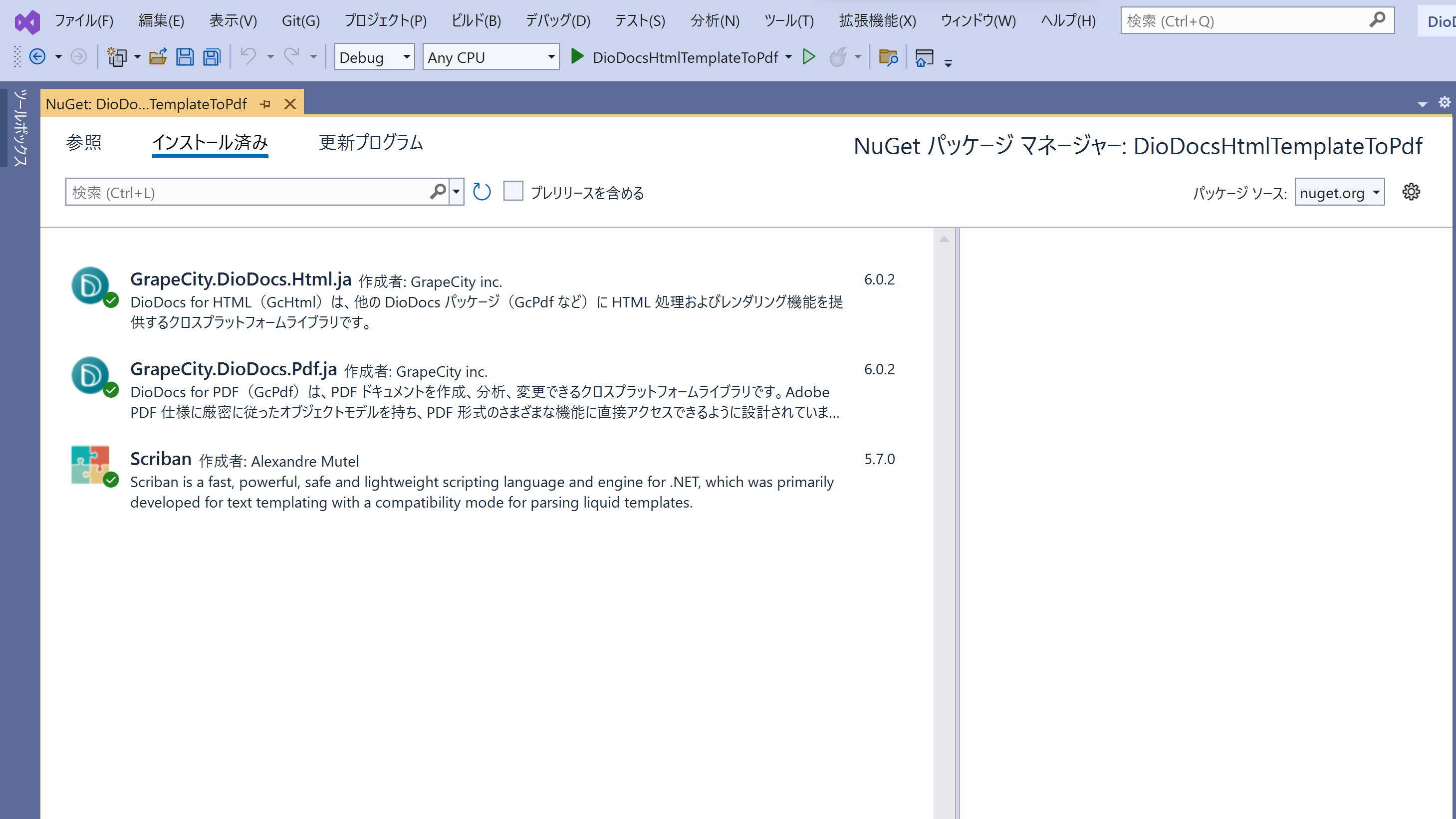
Task: Select the GrapeCity.DioDocs.Html.ja package name
Action: click(241, 278)
